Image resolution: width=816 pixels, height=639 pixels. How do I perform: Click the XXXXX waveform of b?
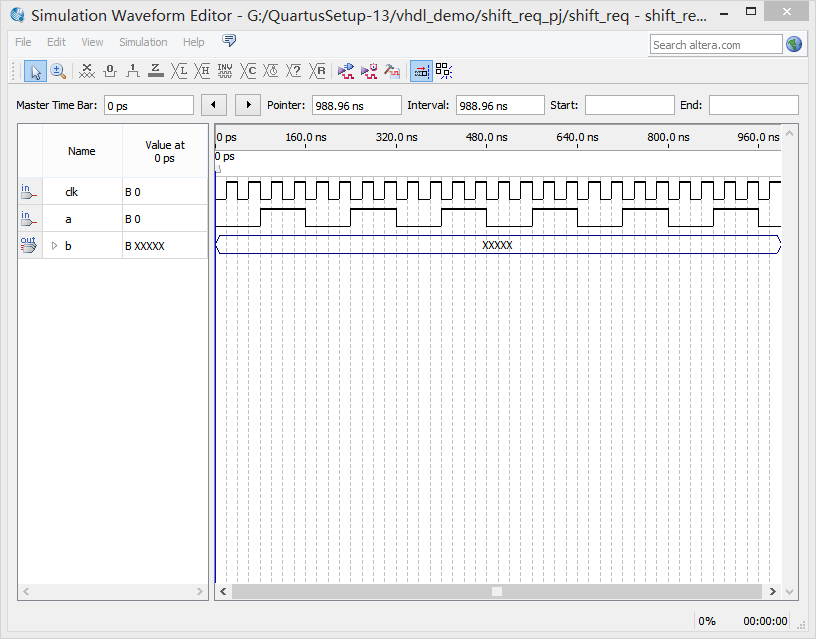[498, 245]
